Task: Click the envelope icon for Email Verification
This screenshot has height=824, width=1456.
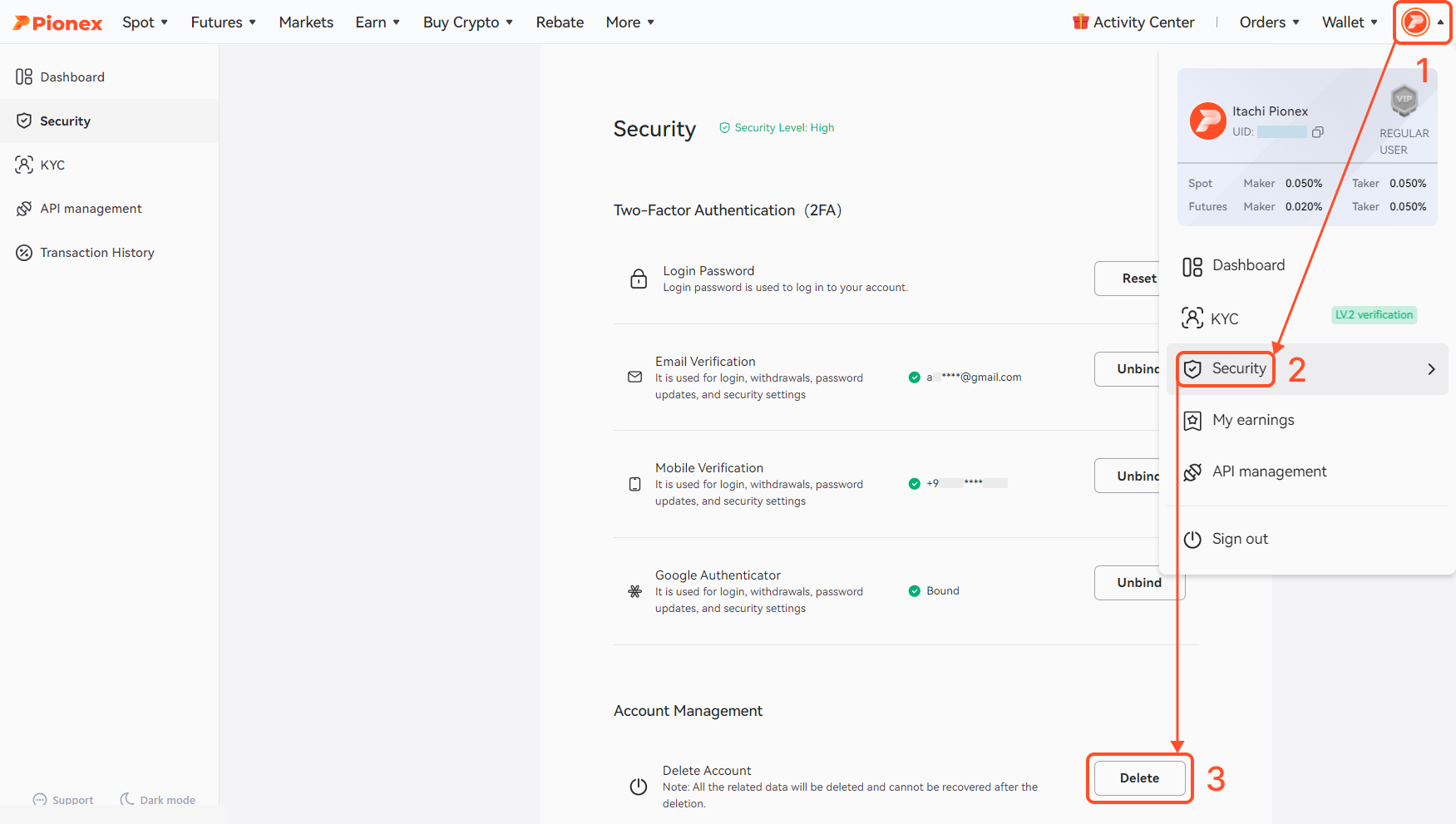Action: point(635,377)
